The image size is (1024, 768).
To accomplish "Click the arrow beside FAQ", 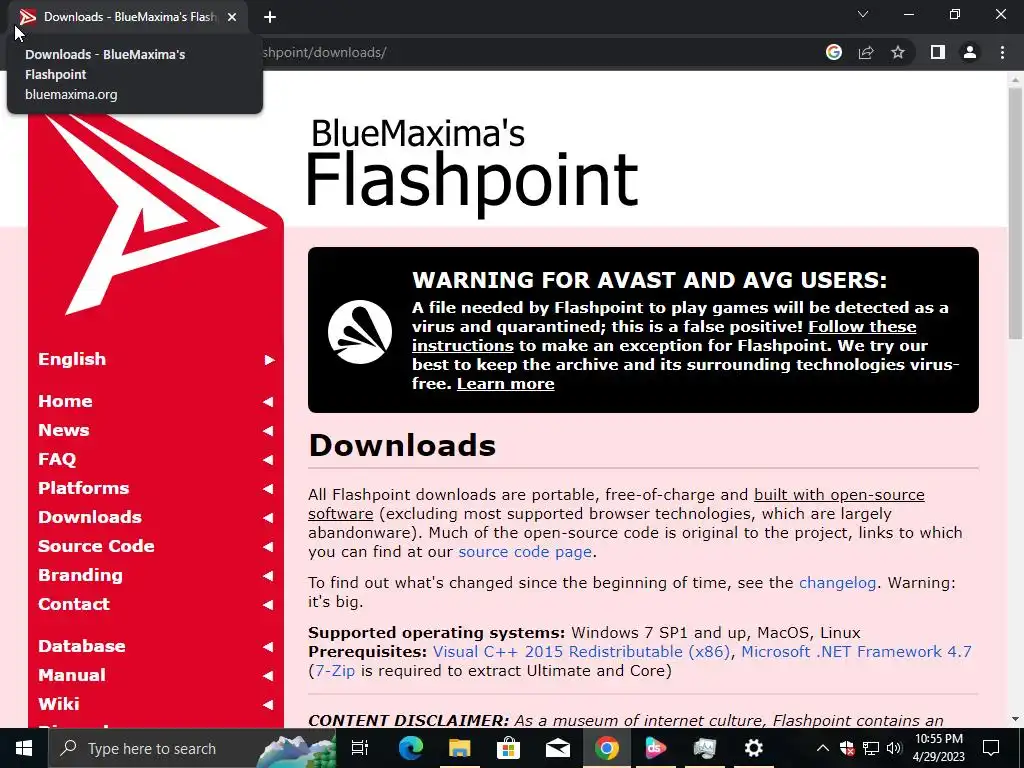I will (x=268, y=460).
